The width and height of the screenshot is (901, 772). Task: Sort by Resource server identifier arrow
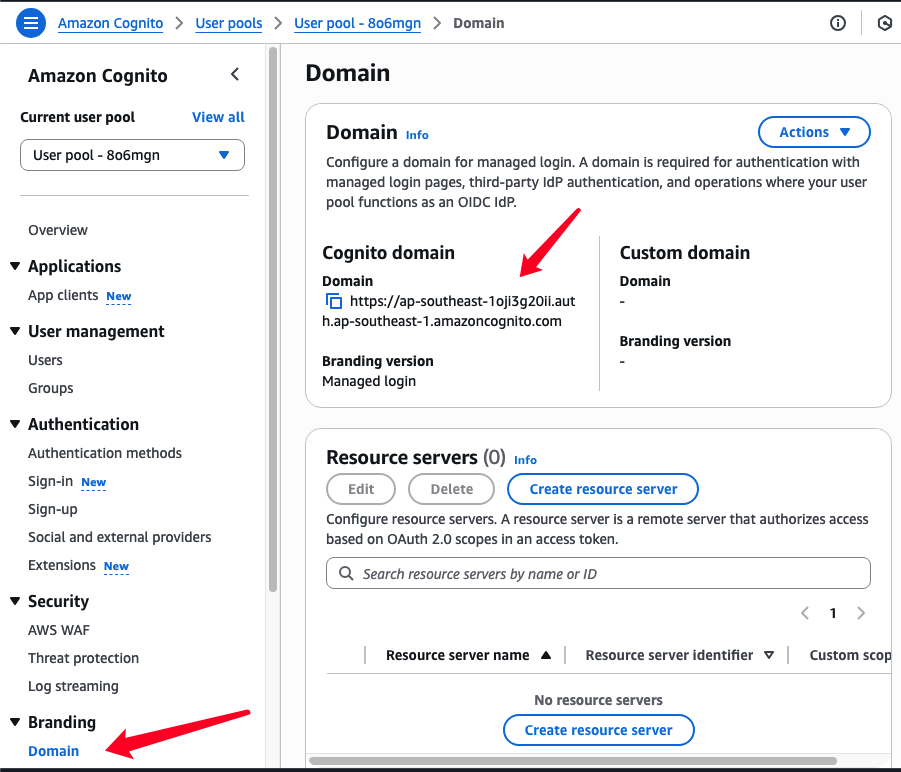tap(768, 655)
